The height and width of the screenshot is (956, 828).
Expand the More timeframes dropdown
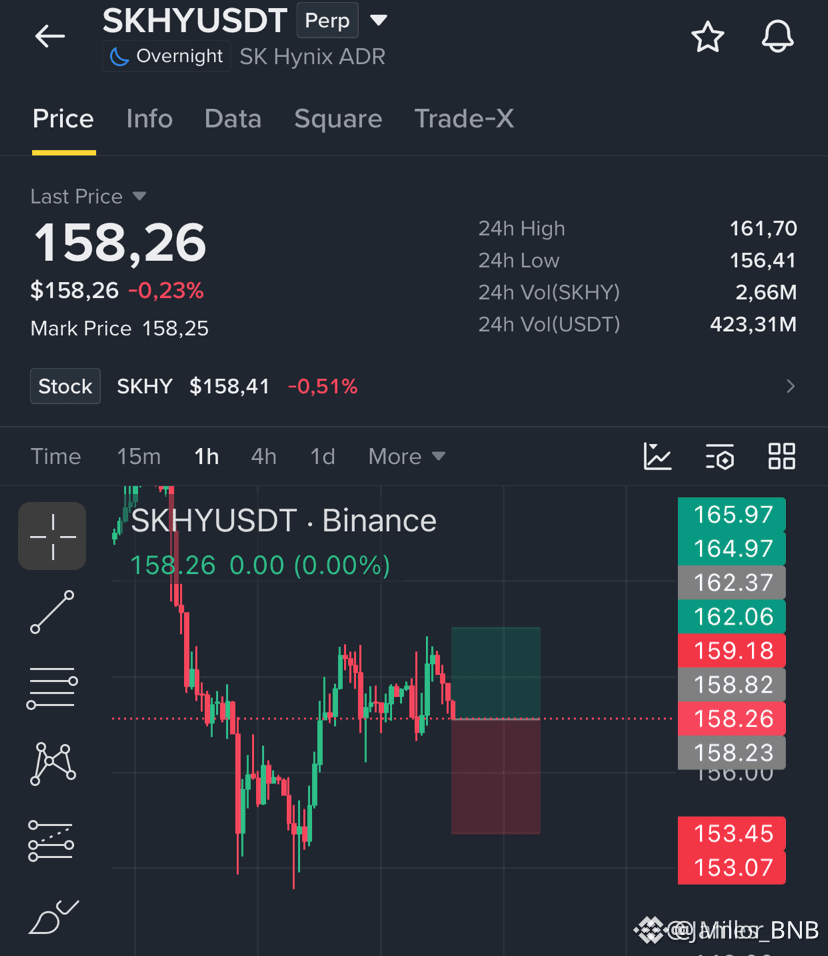pyautogui.click(x=407, y=457)
